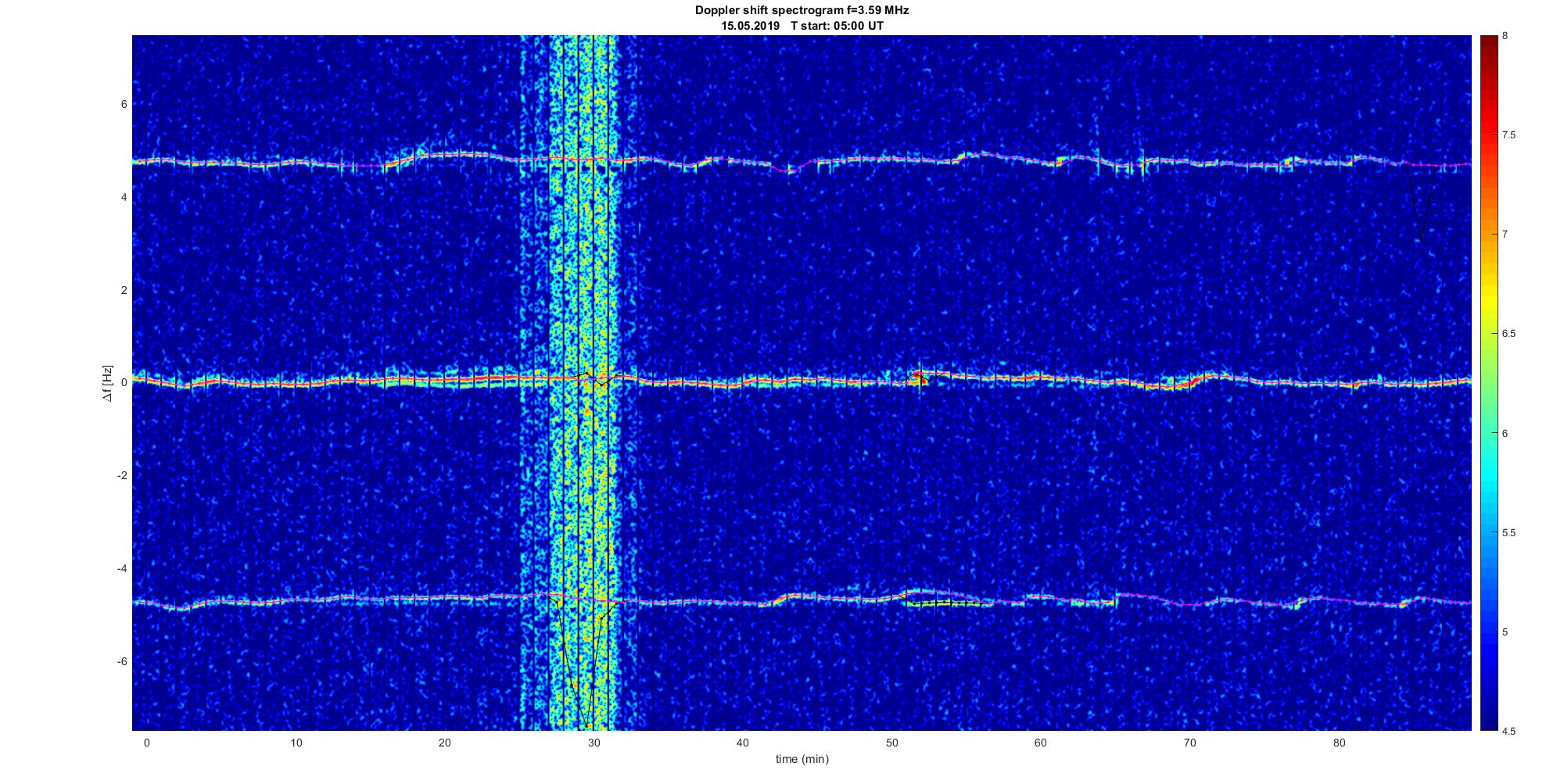Click the dark red top of the colorbar
1564x784 pixels.
(1488, 41)
